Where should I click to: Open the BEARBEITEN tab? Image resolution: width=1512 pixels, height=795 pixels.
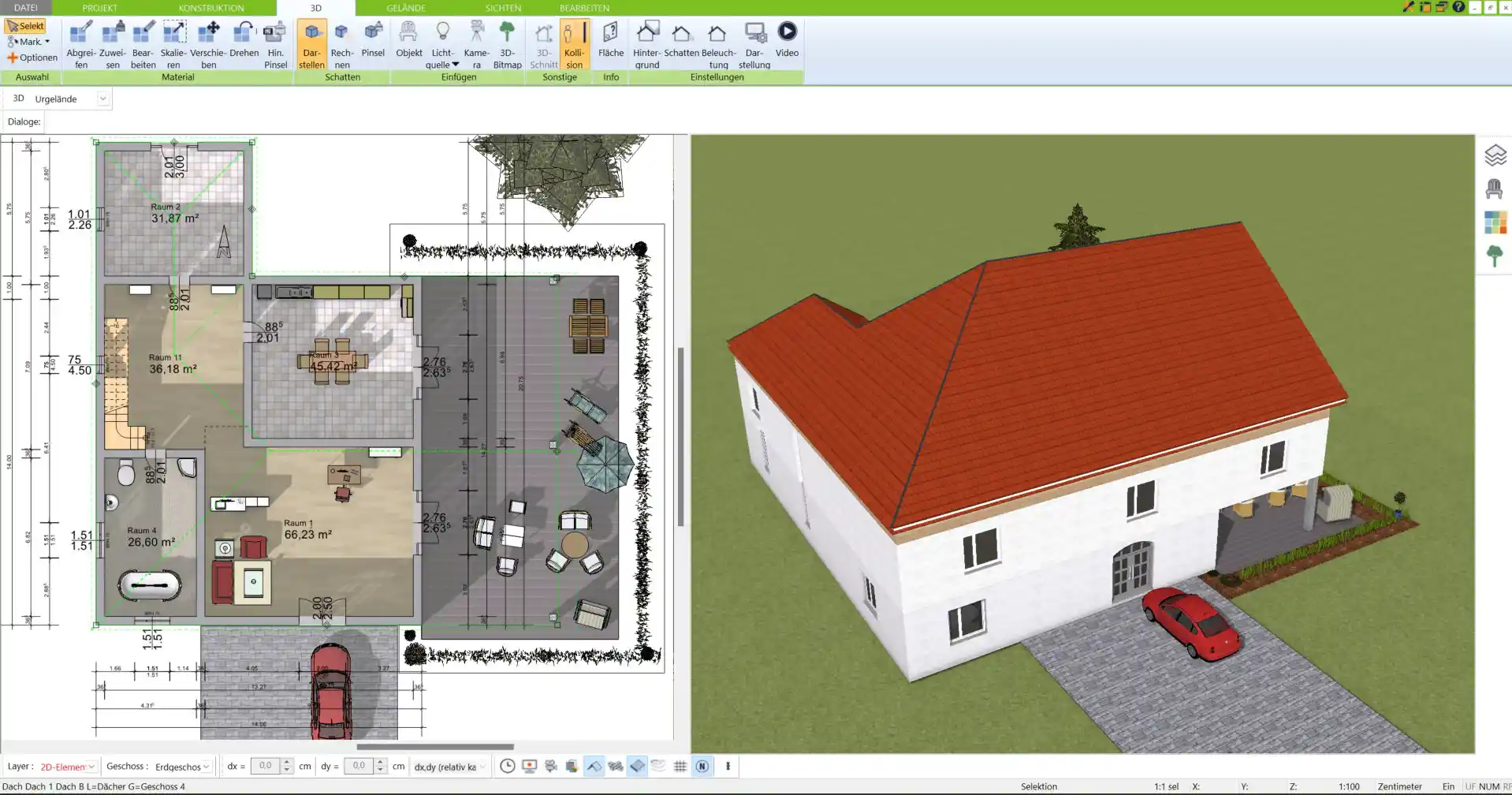click(x=584, y=8)
